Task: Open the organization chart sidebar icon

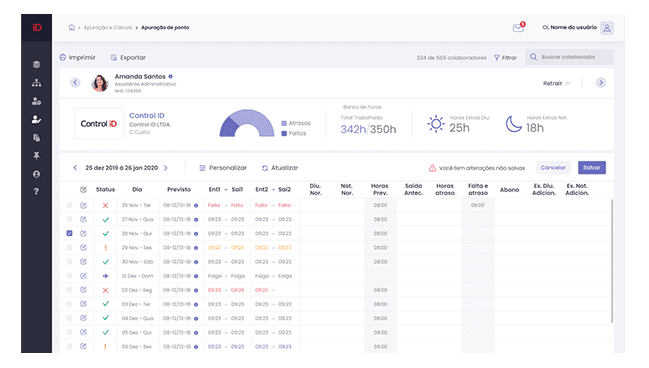Action: pos(36,83)
